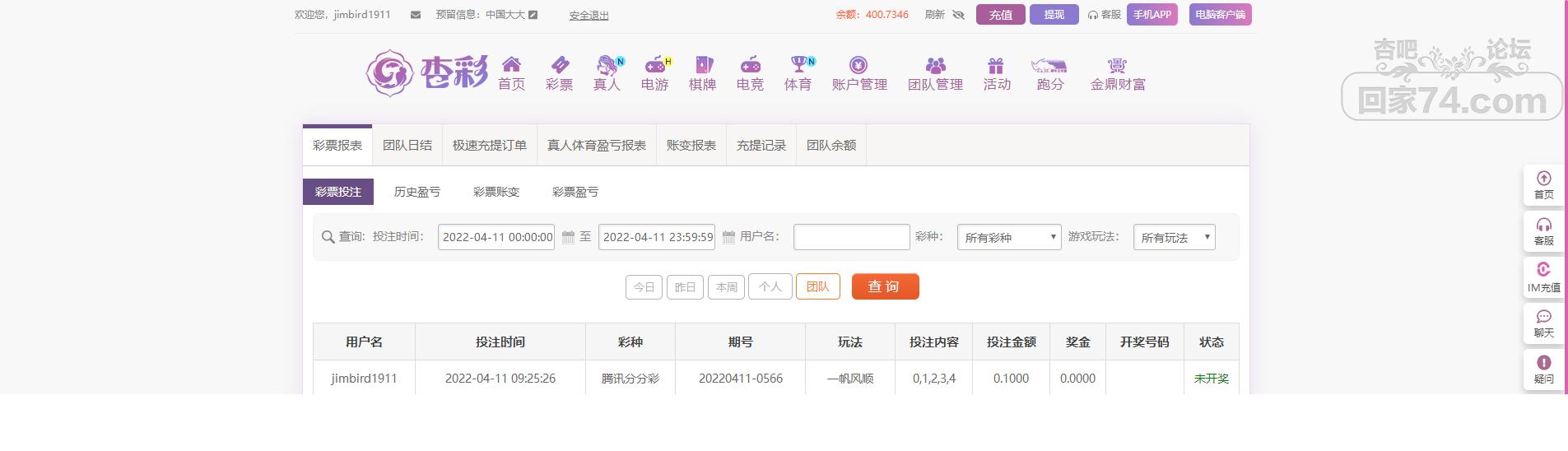Switch to 充提记录 tab
1568x451 pixels.
click(x=761, y=146)
